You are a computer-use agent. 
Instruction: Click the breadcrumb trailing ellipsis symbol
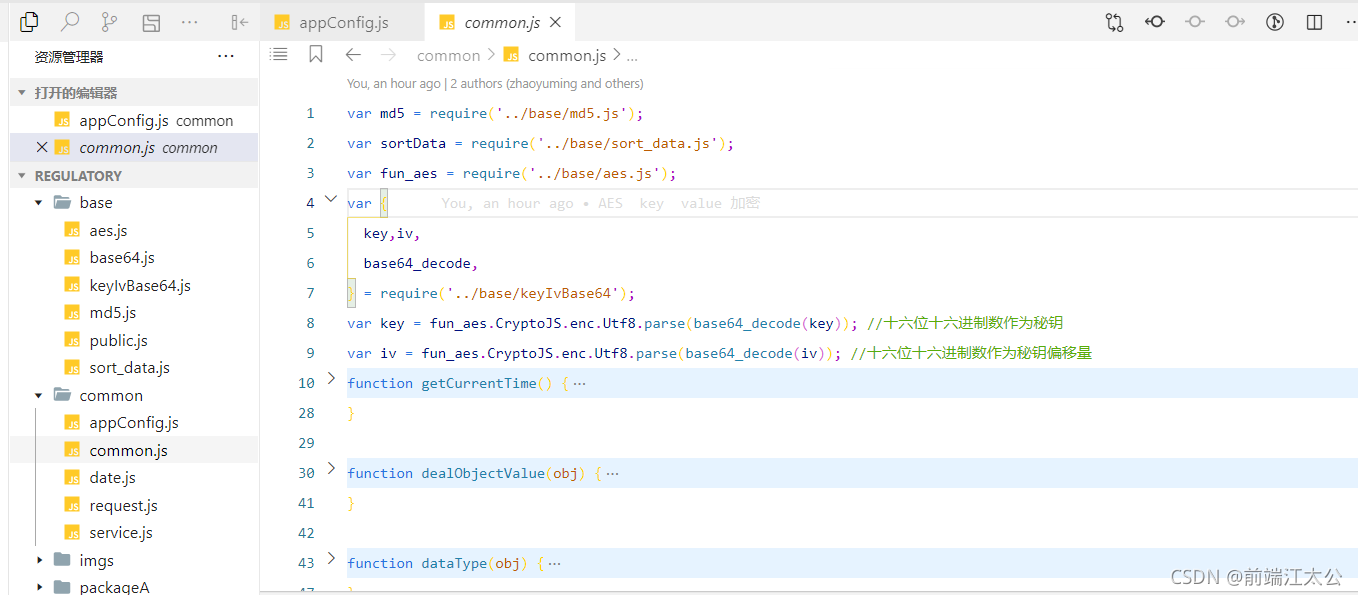click(631, 56)
